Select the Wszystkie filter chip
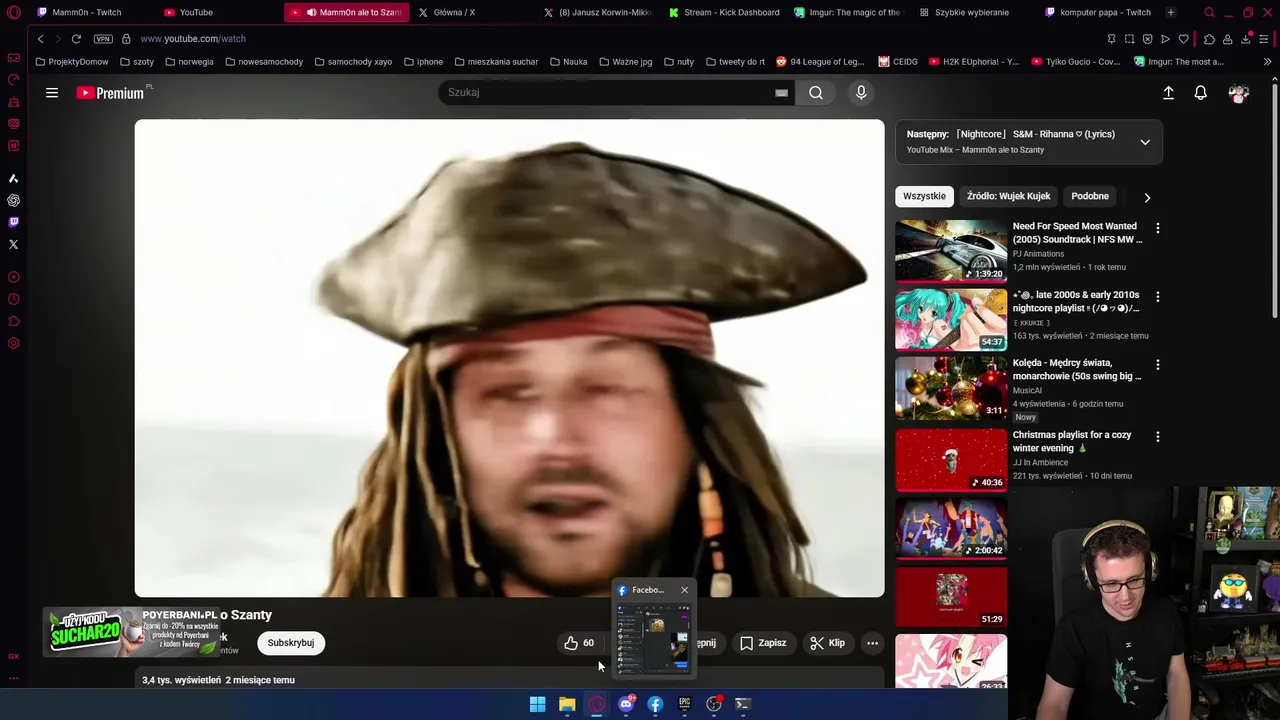The height and width of the screenshot is (720, 1280). coord(924,196)
